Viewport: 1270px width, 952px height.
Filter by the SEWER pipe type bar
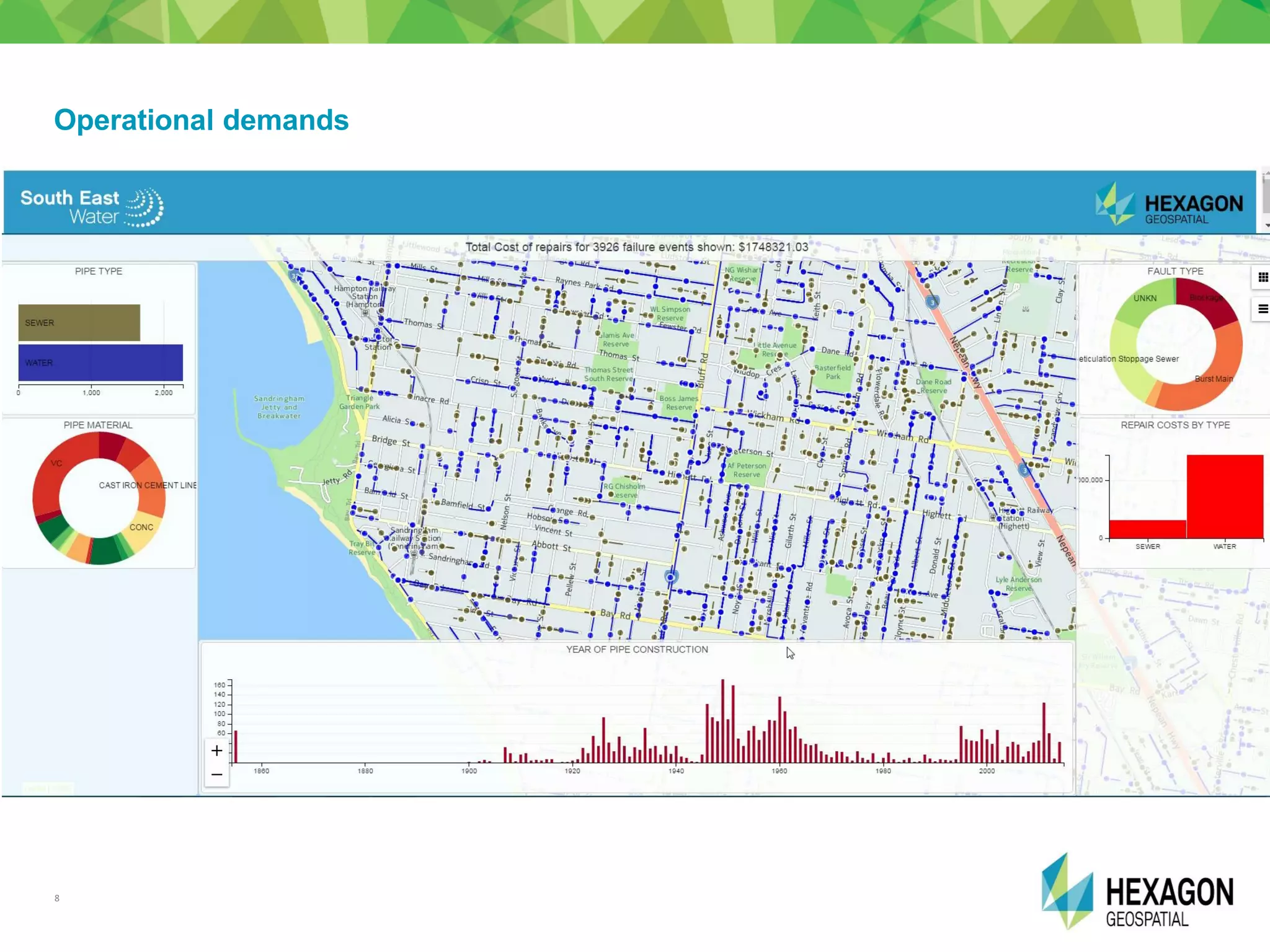click(x=79, y=322)
